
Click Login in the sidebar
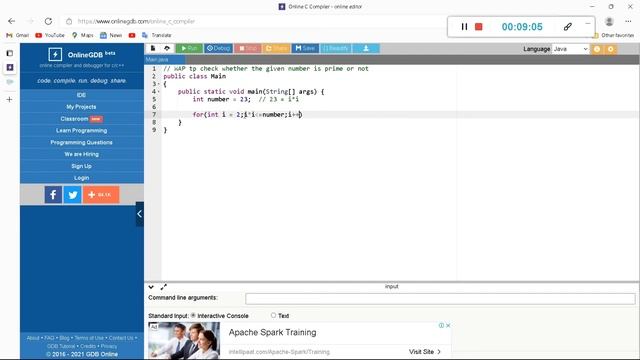[81, 178]
